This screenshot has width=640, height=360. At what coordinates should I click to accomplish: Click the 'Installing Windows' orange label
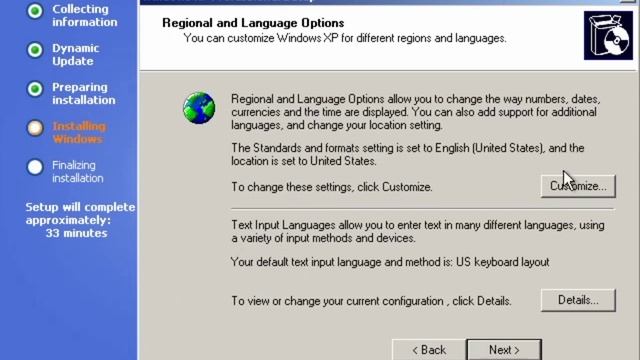[79, 133]
